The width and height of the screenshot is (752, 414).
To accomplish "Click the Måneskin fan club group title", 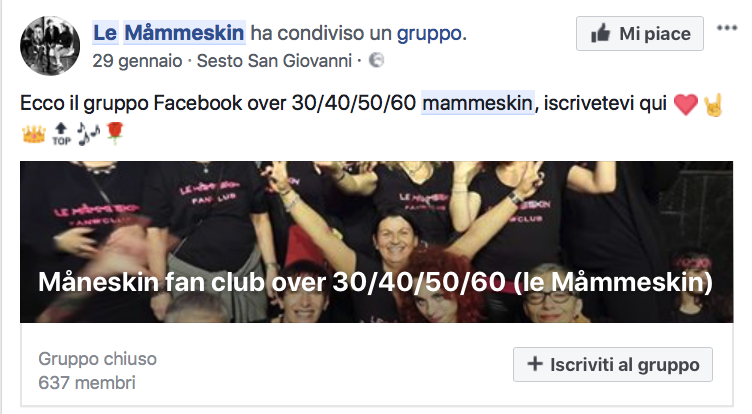I will [376, 282].
